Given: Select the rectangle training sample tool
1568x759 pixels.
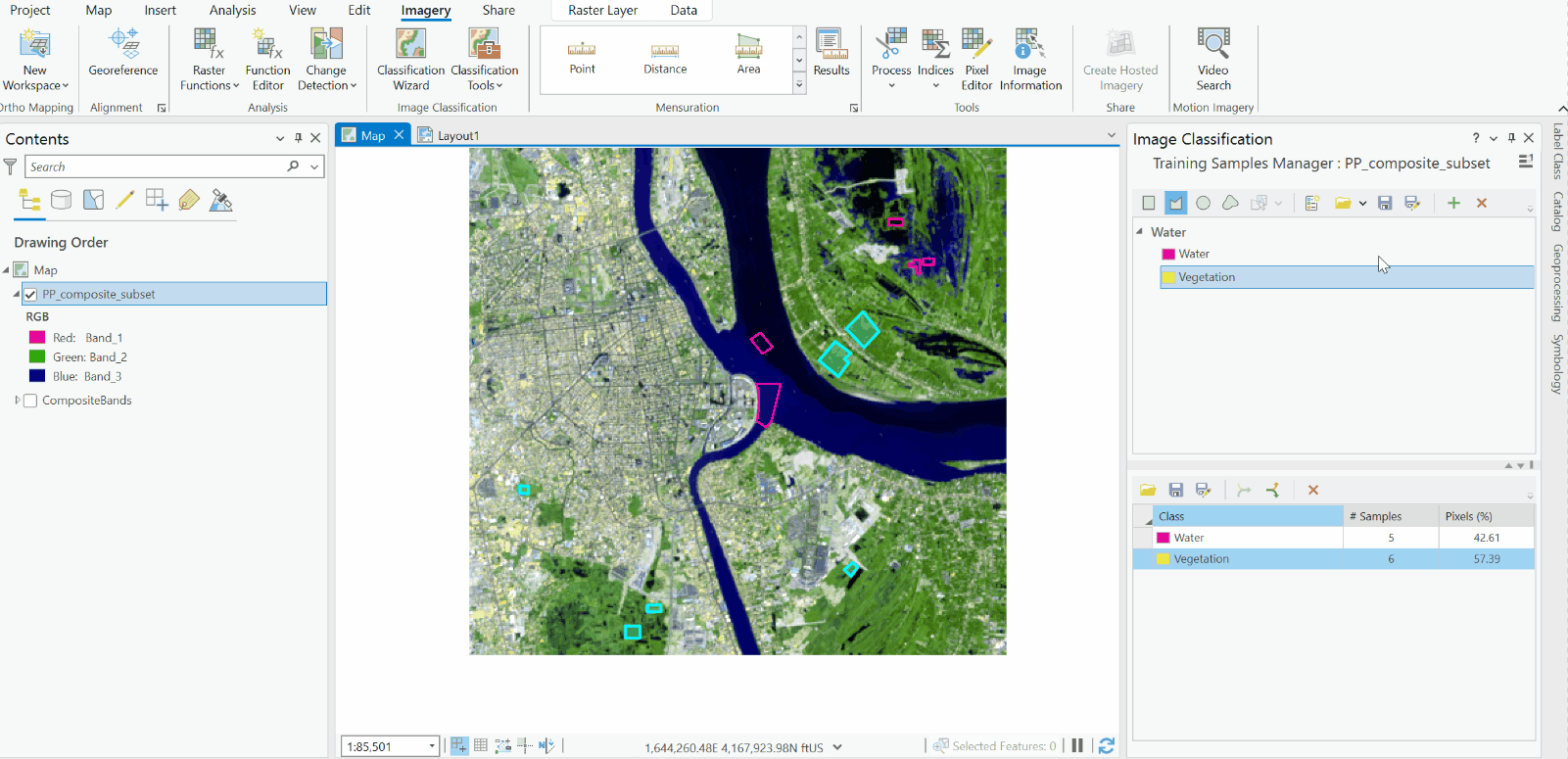Looking at the screenshot, I should point(1149,203).
